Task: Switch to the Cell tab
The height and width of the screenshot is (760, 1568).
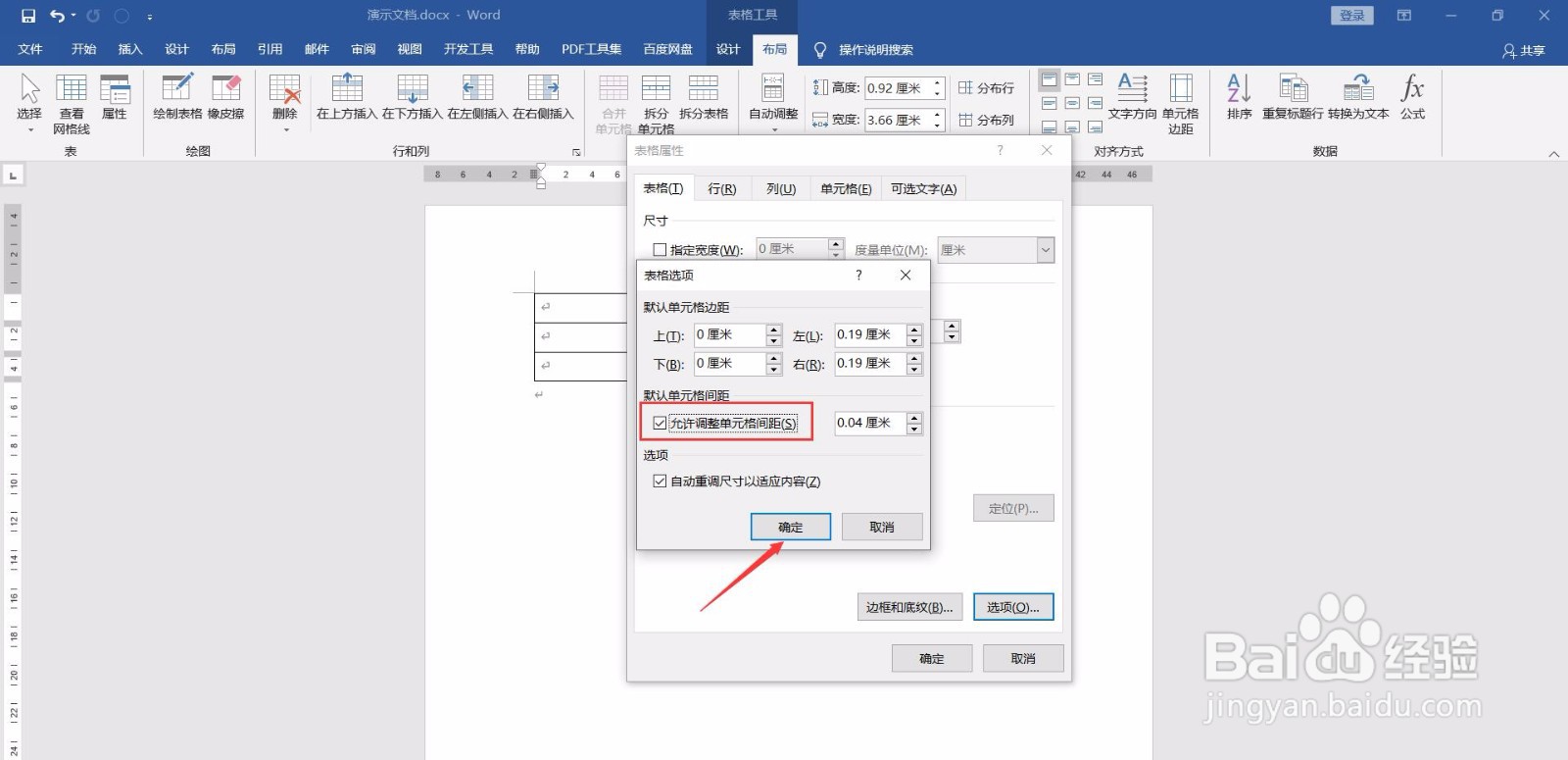Action: tap(846, 189)
